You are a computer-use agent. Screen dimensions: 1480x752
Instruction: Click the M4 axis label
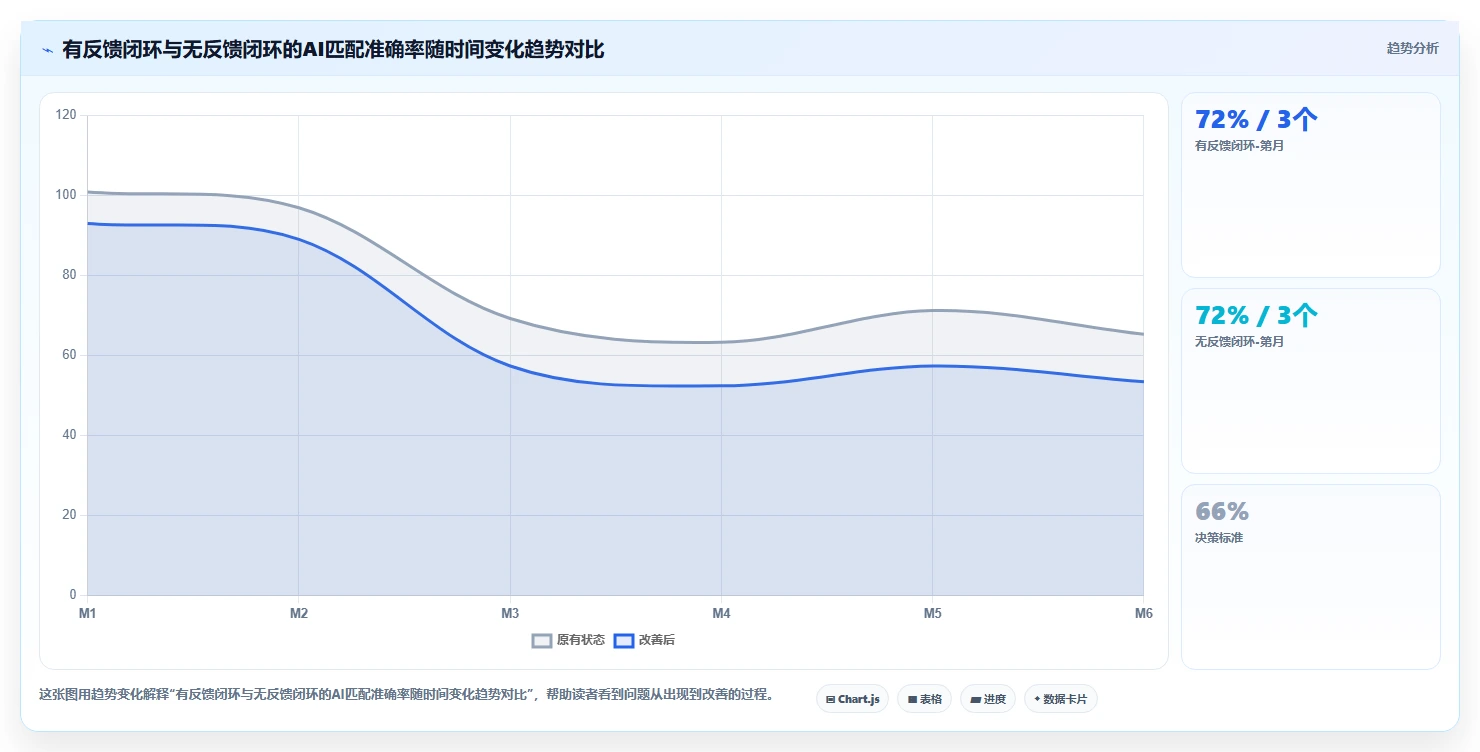click(x=721, y=614)
